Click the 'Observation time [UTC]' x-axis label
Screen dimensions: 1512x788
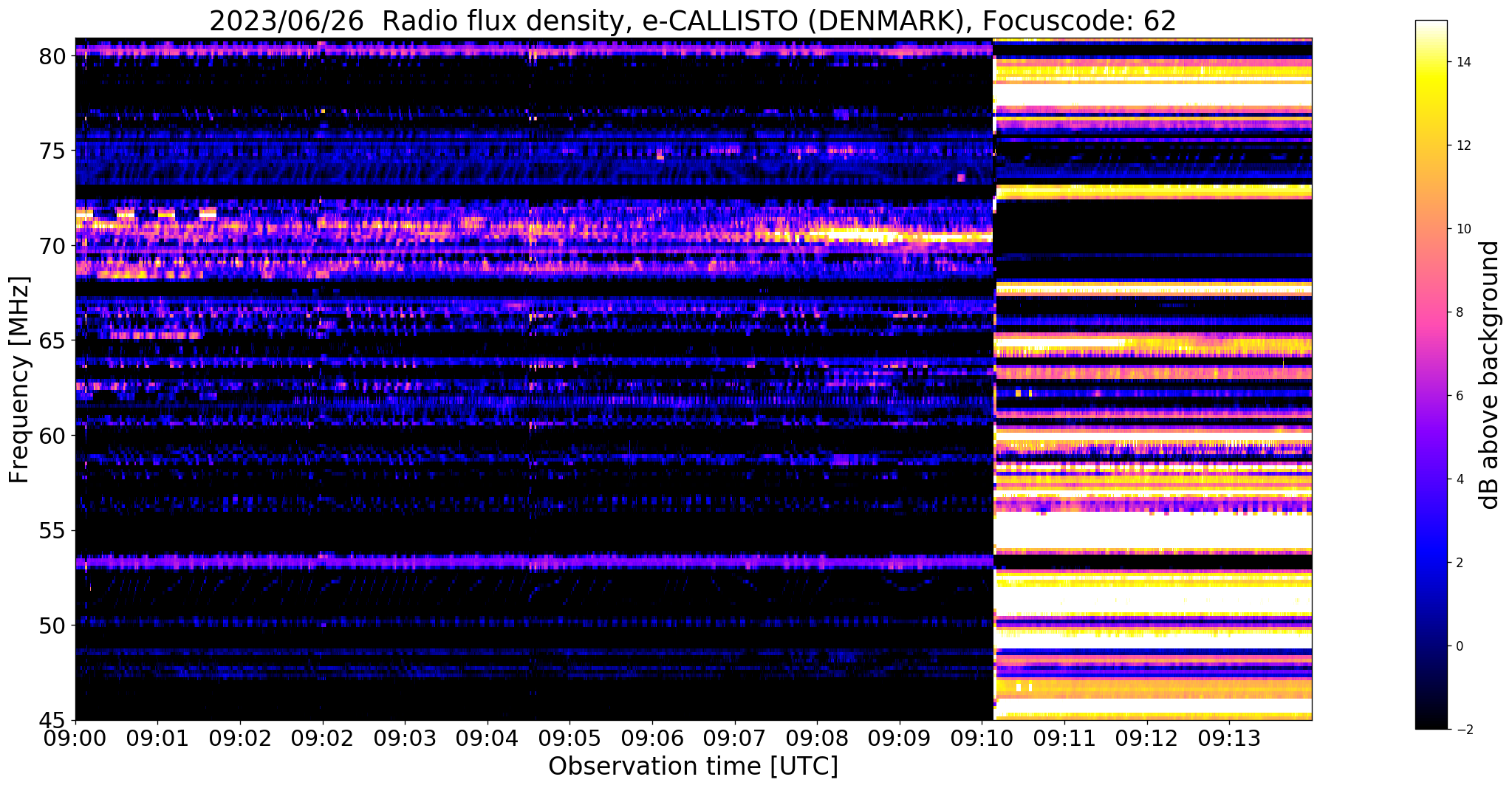(693, 766)
